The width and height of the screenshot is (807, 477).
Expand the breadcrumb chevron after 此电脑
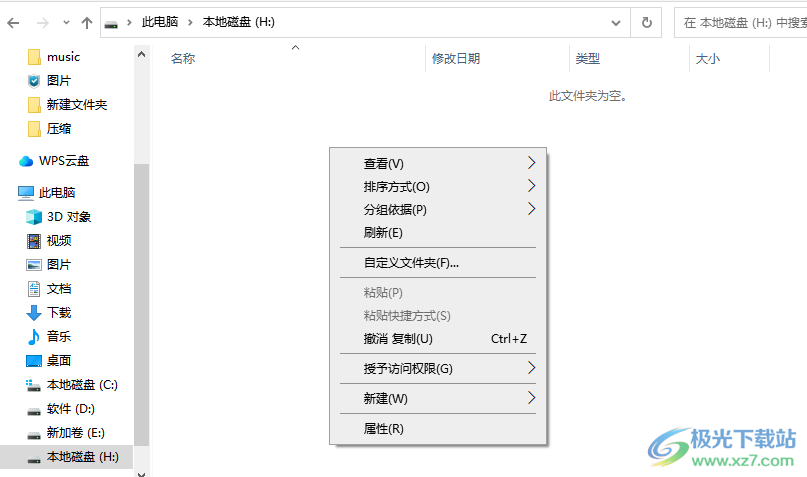click(x=190, y=23)
